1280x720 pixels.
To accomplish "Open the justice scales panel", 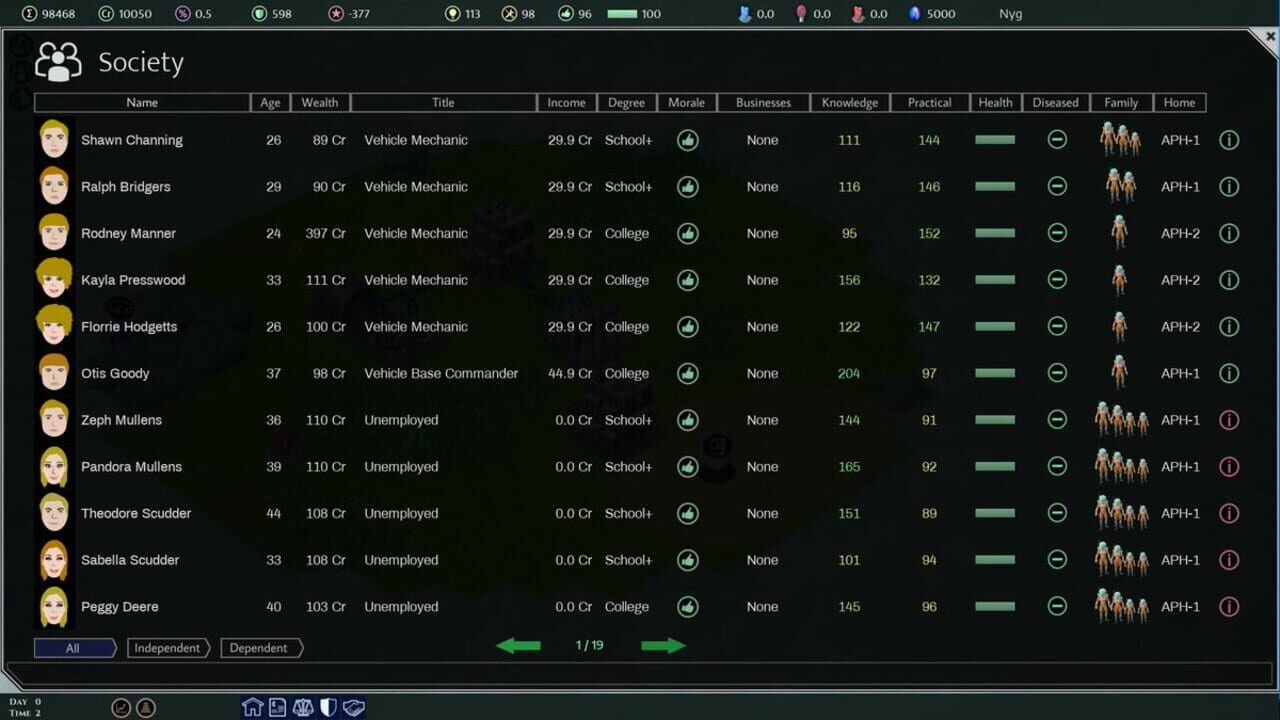I will (x=303, y=707).
